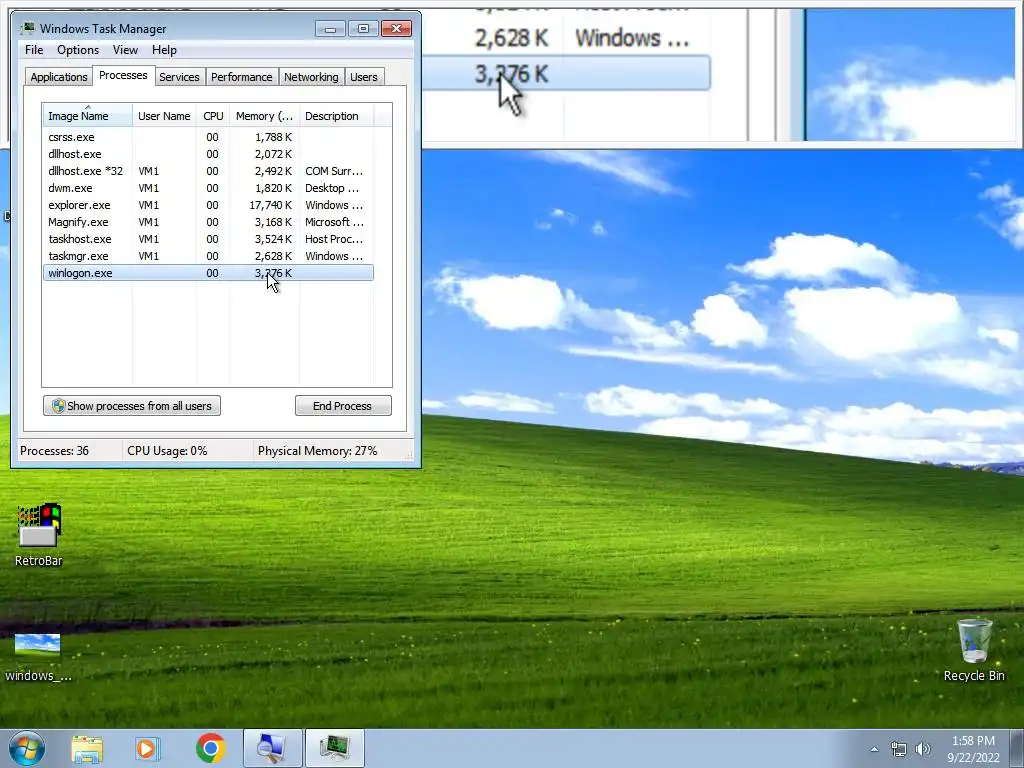The width and height of the screenshot is (1024, 768).
Task: Click CPU Usage: 0% status entry
Action: pos(167,451)
